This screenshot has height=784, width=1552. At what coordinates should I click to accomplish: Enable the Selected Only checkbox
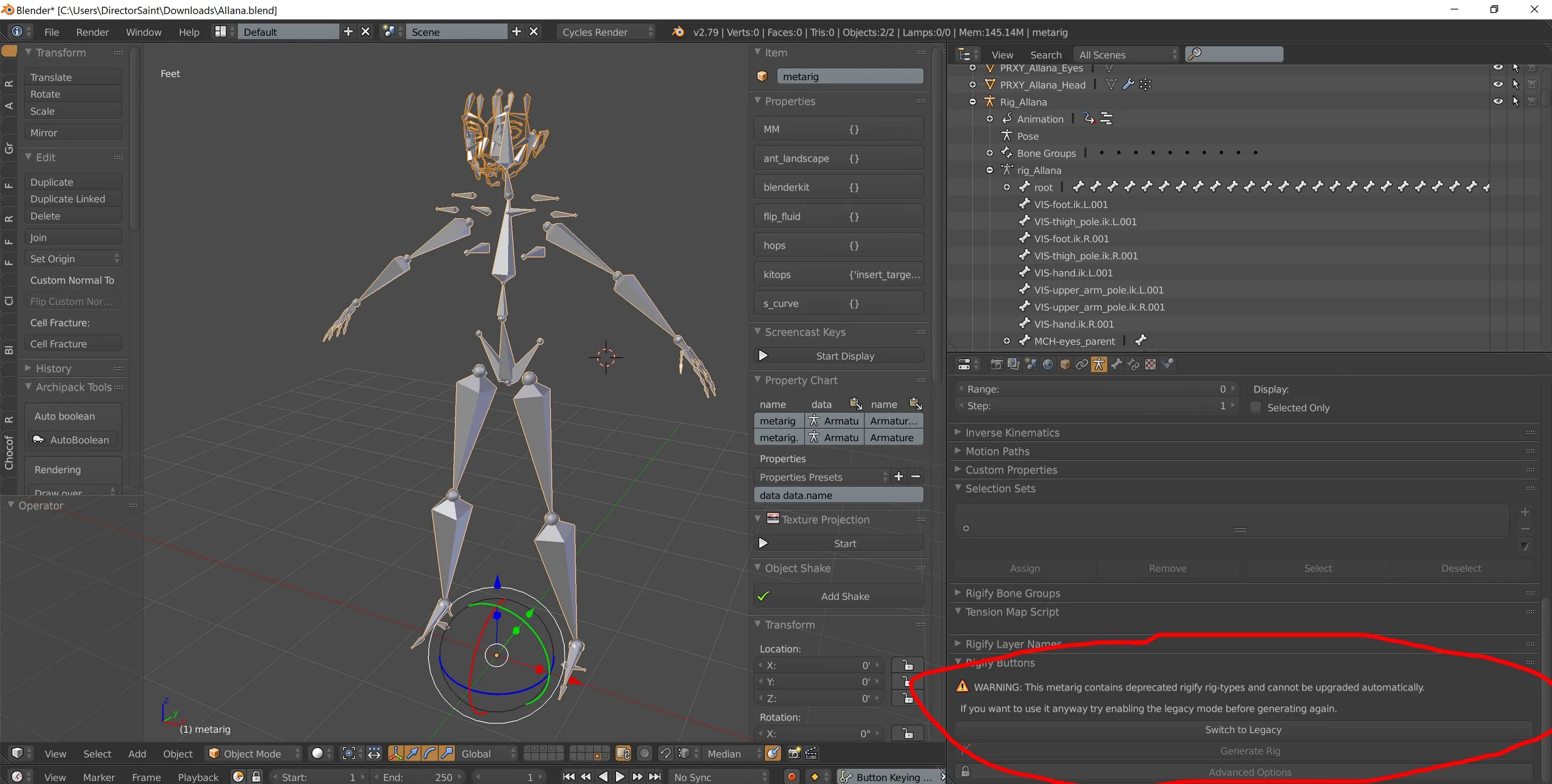pyautogui.click(x=1256, y=407)
